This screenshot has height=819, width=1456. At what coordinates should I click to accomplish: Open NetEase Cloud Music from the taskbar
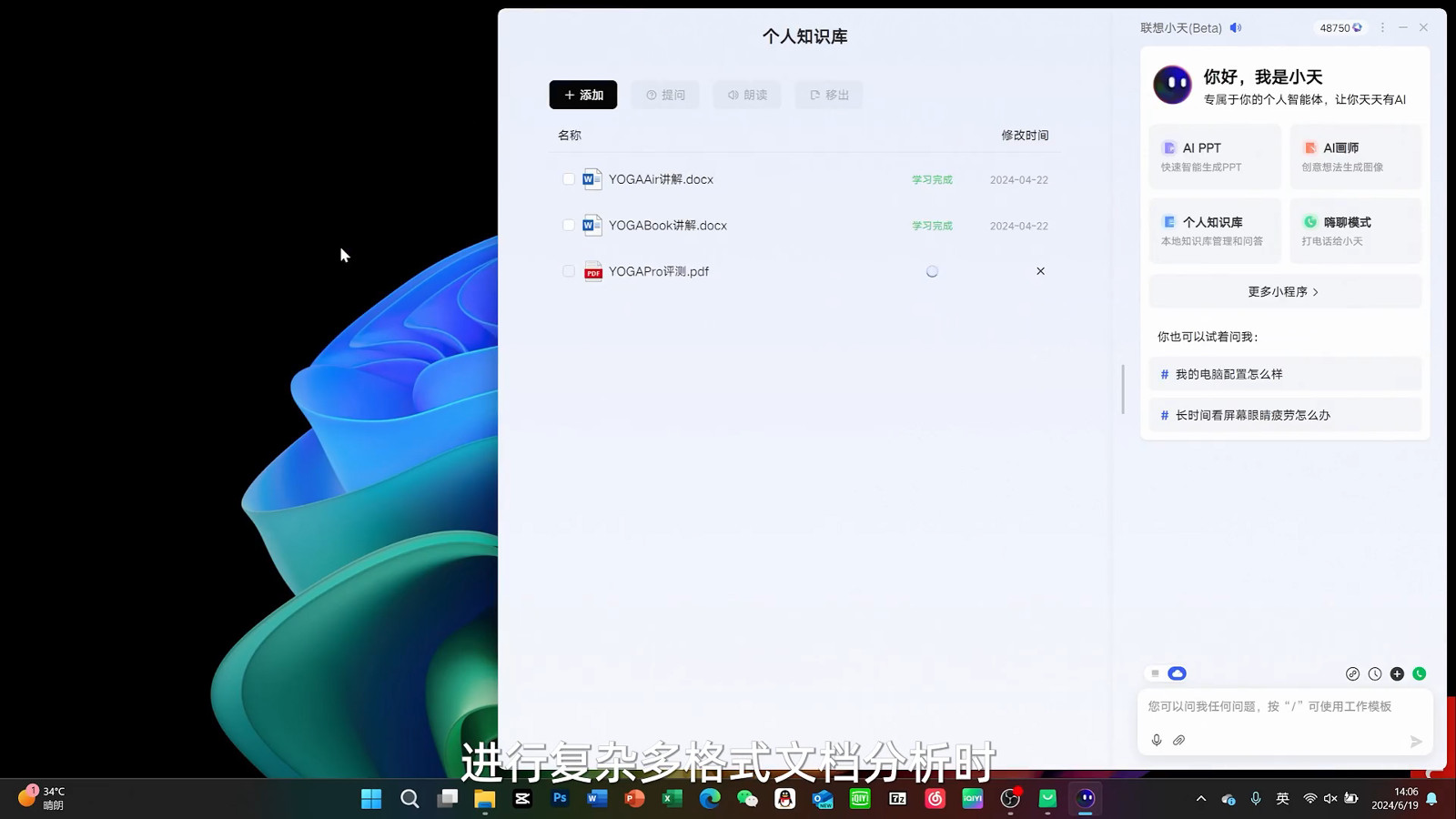point(935,799)
